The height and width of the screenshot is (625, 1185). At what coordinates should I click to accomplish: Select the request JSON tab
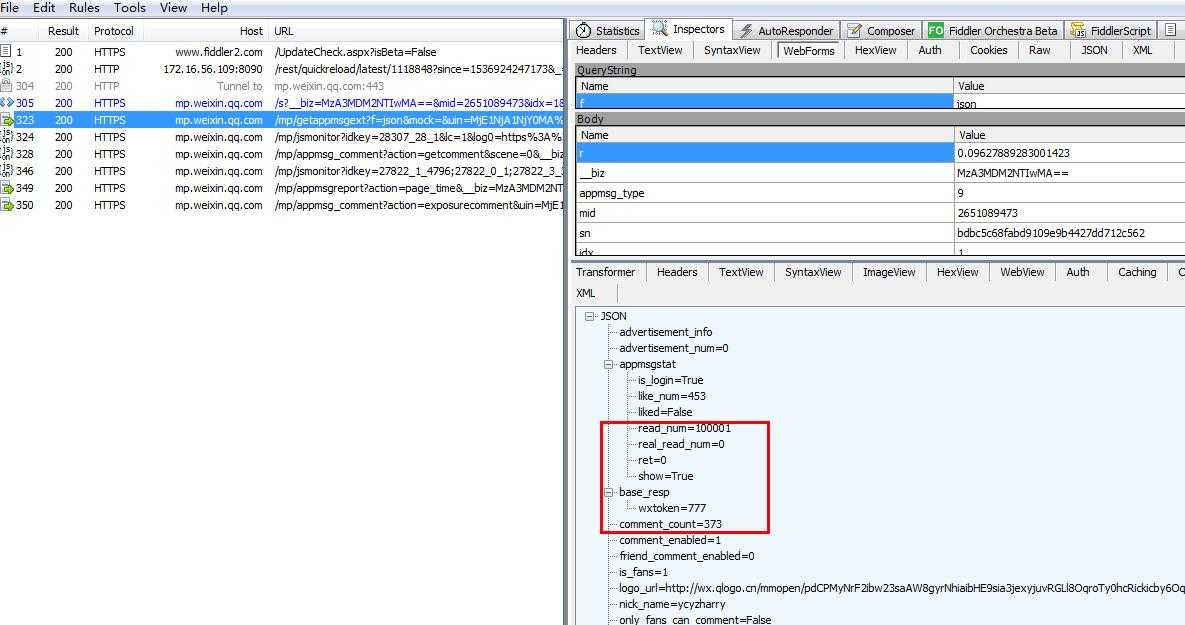click(x=1094, y=50)
